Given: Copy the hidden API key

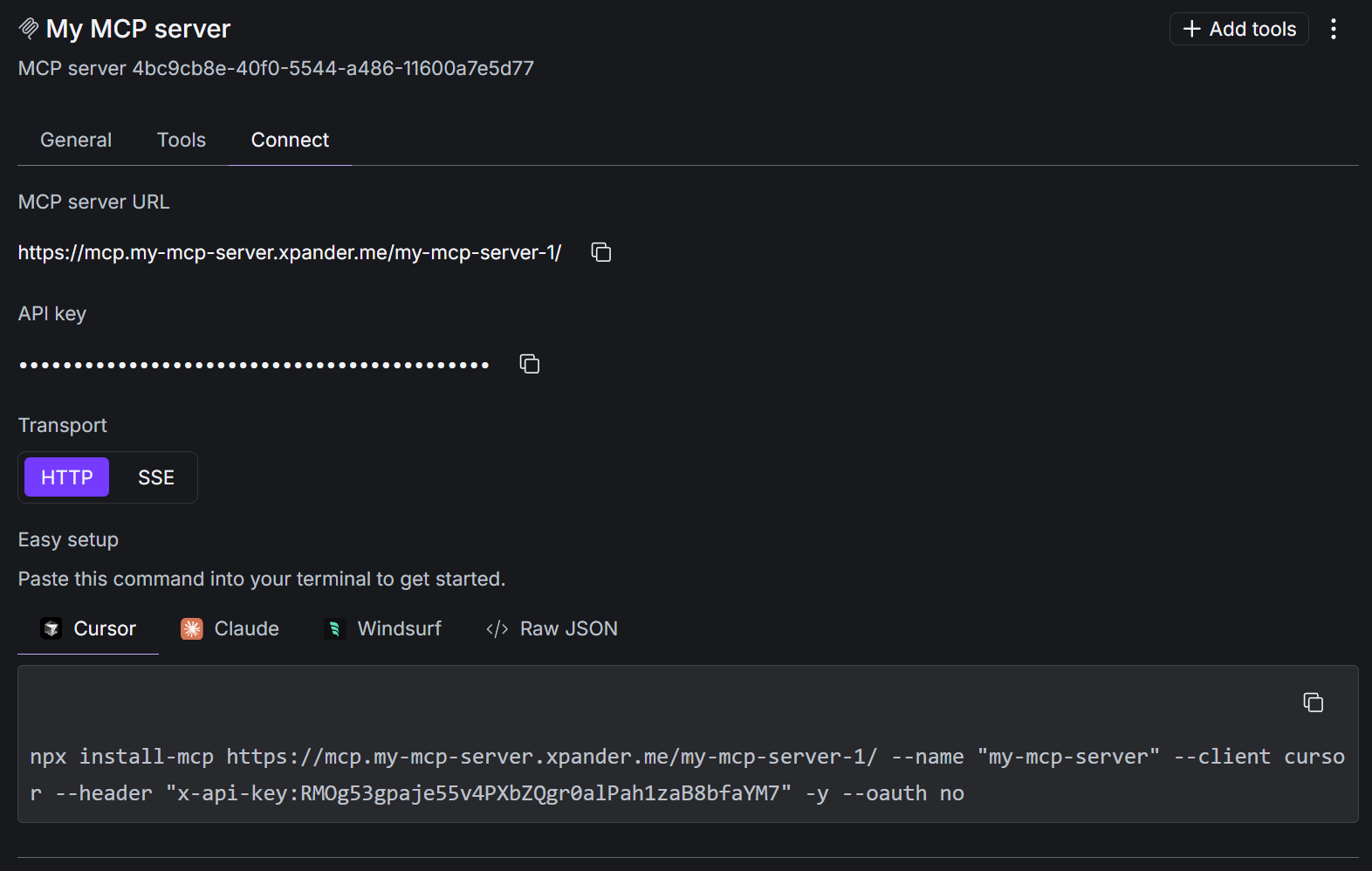Looking at the screenshot, I should 529,363.
